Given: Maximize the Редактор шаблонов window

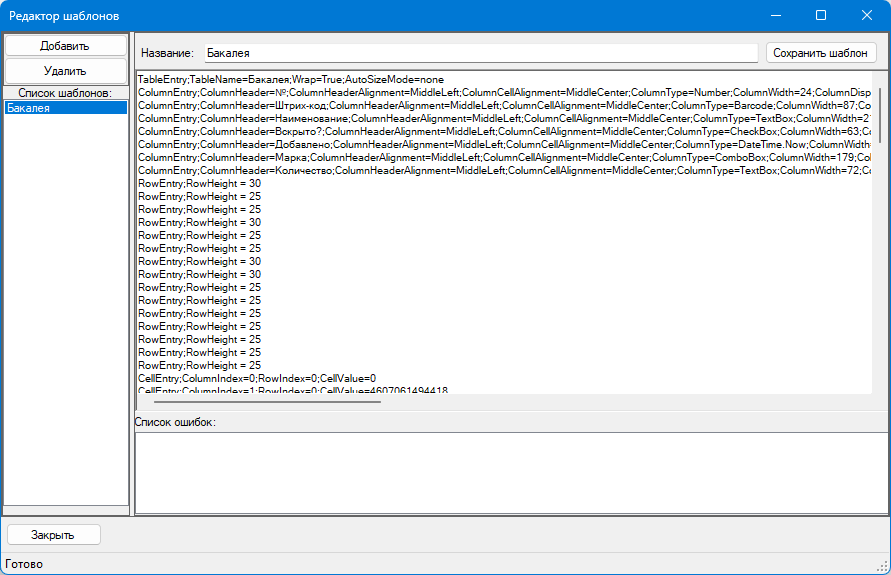Looking at the screenshot, I should point(821,16).
